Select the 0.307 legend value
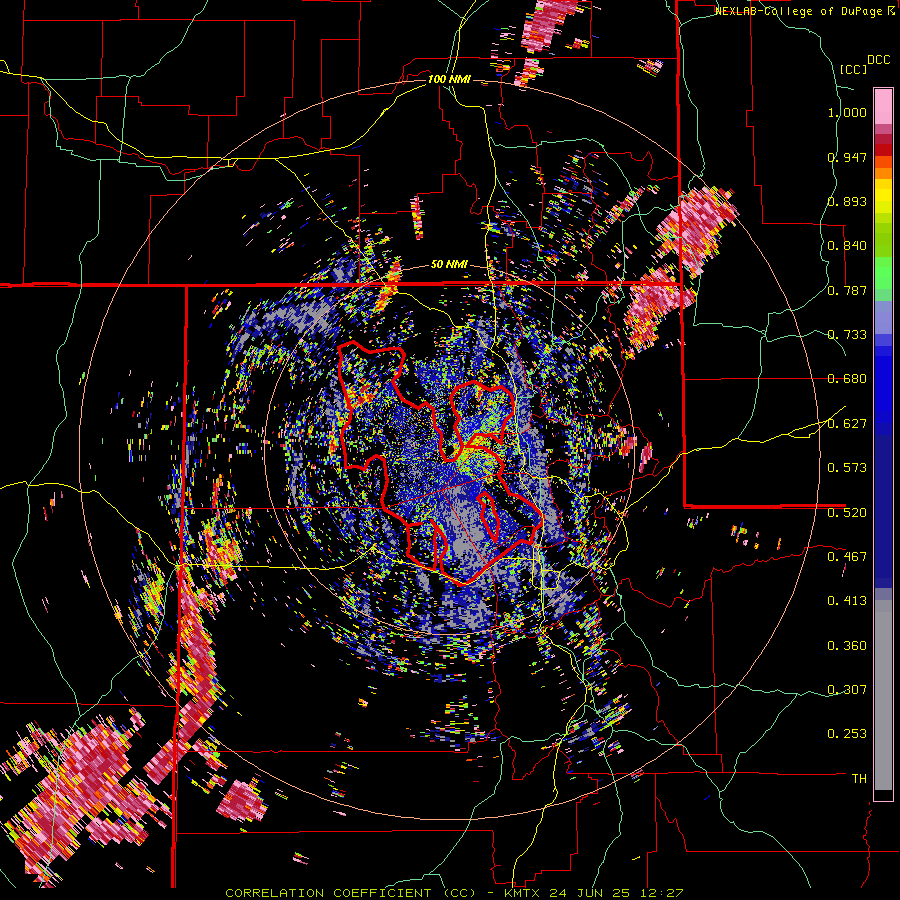The height and width of the screenshot is (900, 900). 847,689
